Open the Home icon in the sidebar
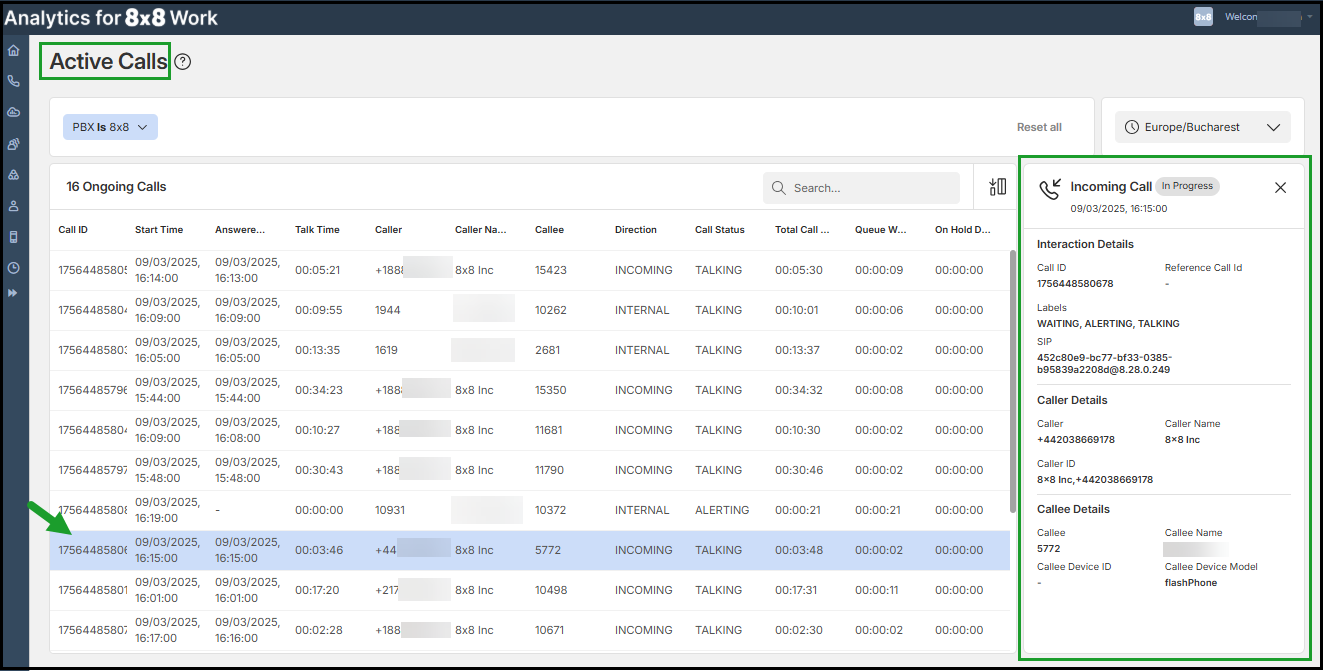The width and height of the screenshot is (1323, 671). point(14,50)
